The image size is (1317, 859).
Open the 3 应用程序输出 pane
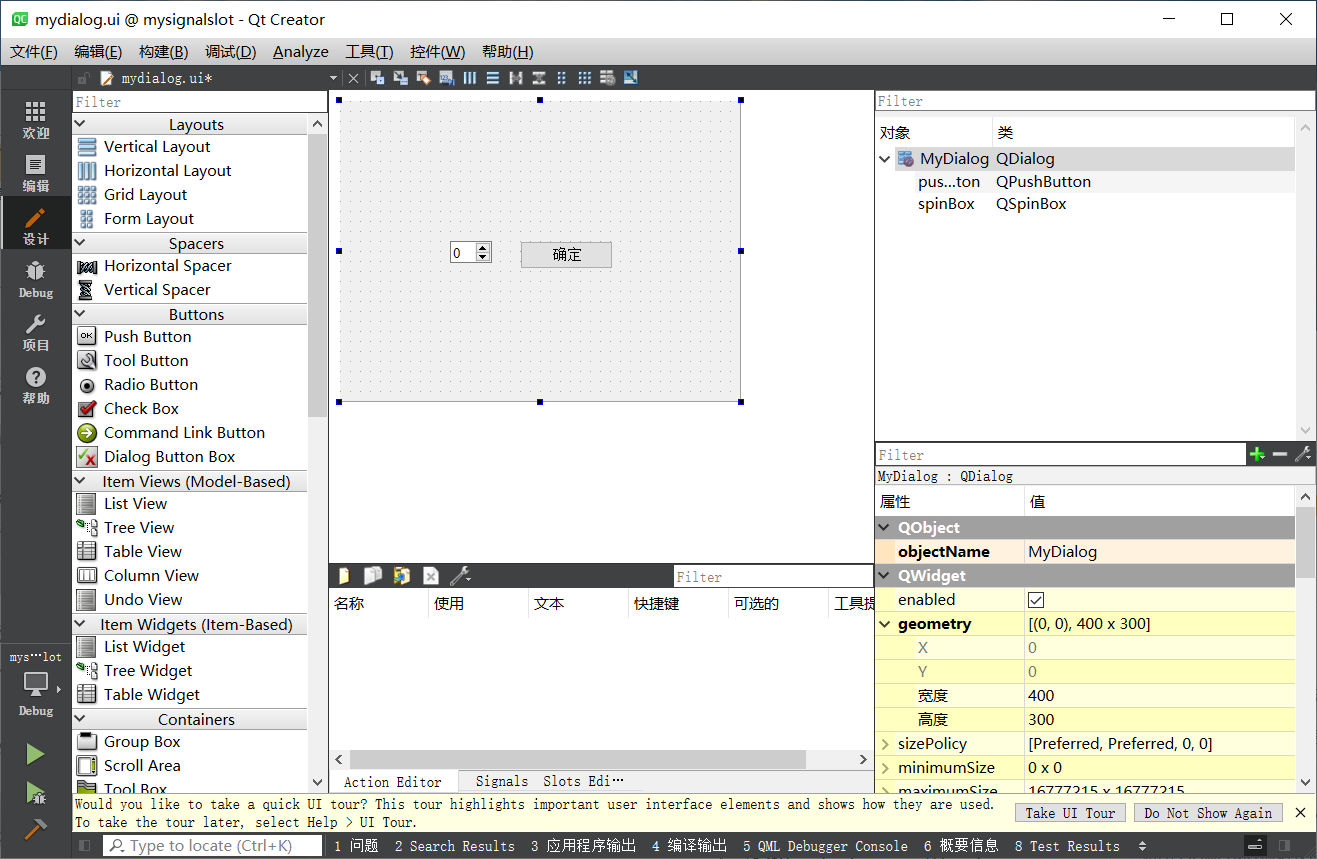(x=583, y=846)
